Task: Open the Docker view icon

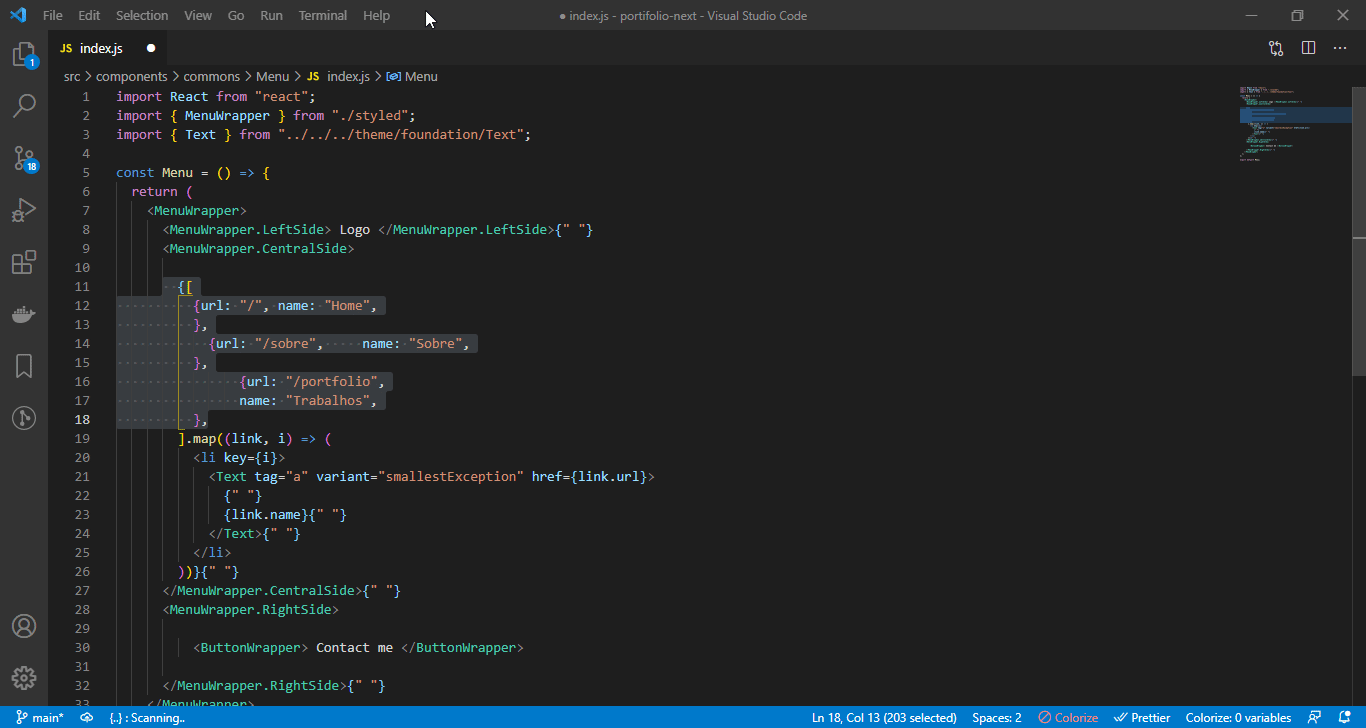Action: (24, 314)
